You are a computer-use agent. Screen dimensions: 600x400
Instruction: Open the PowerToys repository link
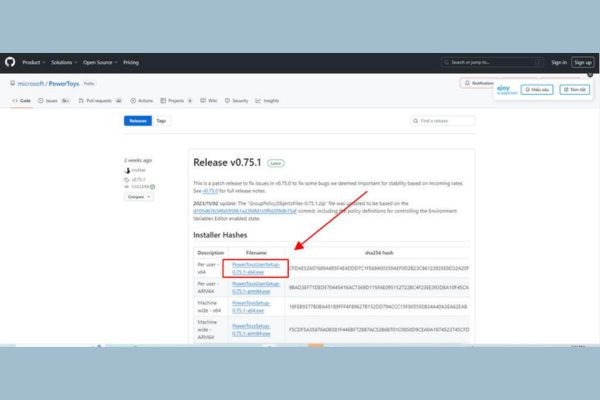64,83
